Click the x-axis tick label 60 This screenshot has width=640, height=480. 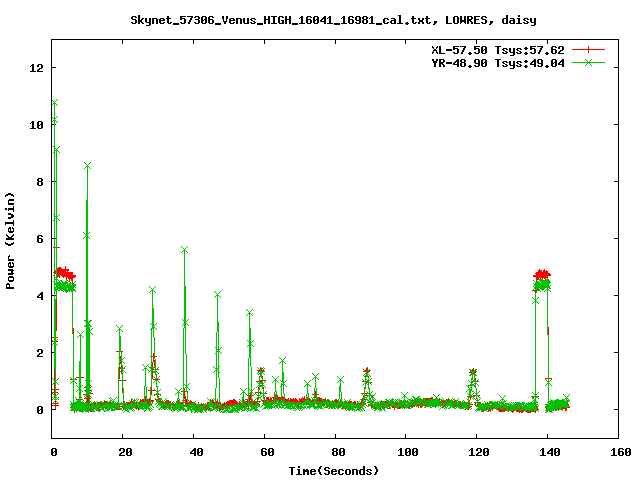pos(267,452)
